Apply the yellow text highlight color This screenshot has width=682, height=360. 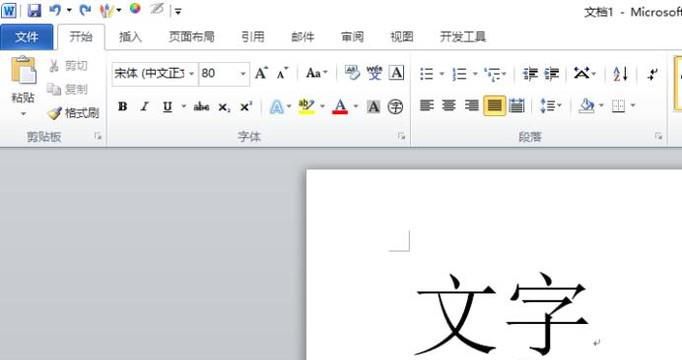point(307,107)
